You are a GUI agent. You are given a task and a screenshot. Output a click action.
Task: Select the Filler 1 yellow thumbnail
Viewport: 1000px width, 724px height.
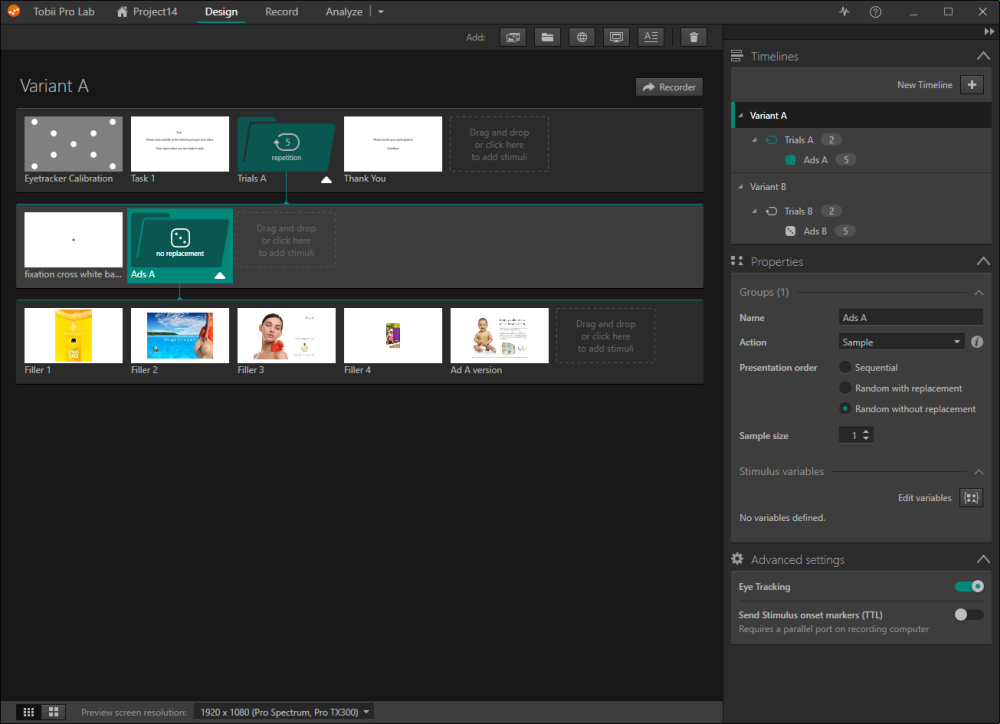tap(73, 336)
